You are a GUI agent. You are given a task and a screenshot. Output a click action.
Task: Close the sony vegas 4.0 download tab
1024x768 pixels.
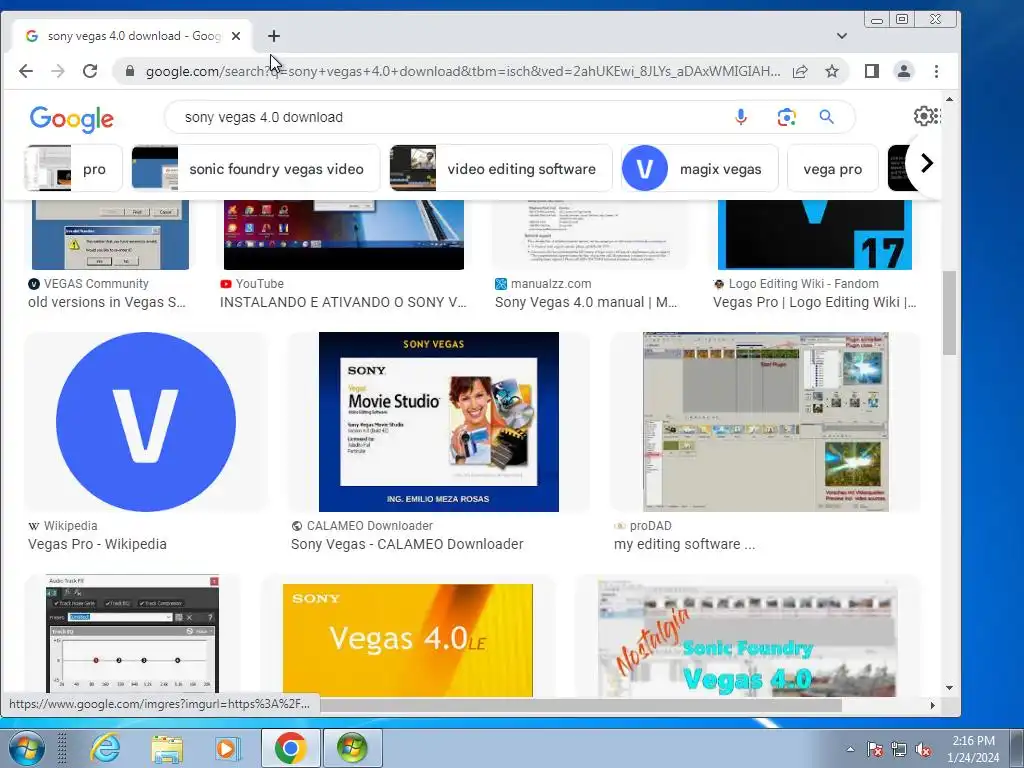236,36
